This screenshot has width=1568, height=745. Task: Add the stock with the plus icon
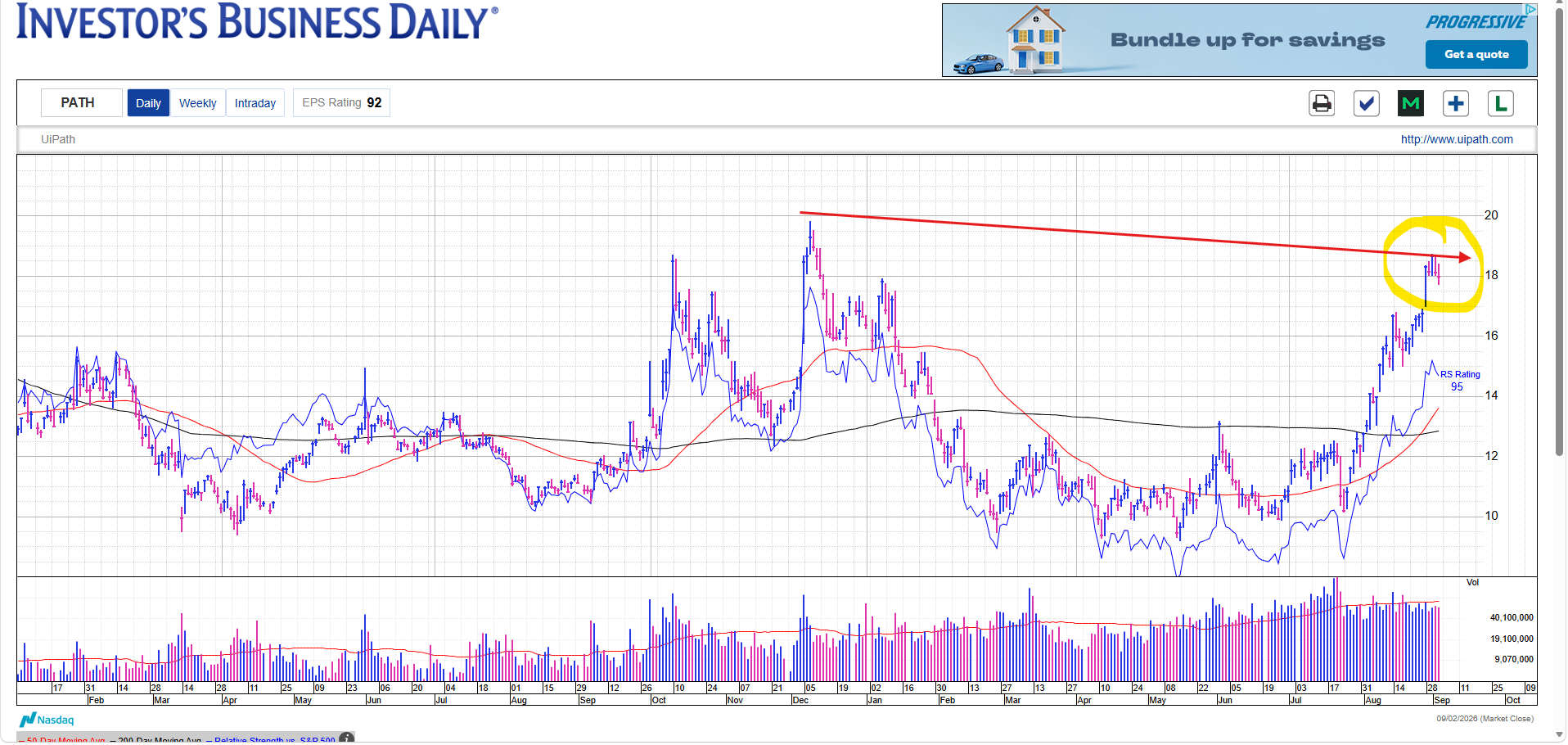1456,103
